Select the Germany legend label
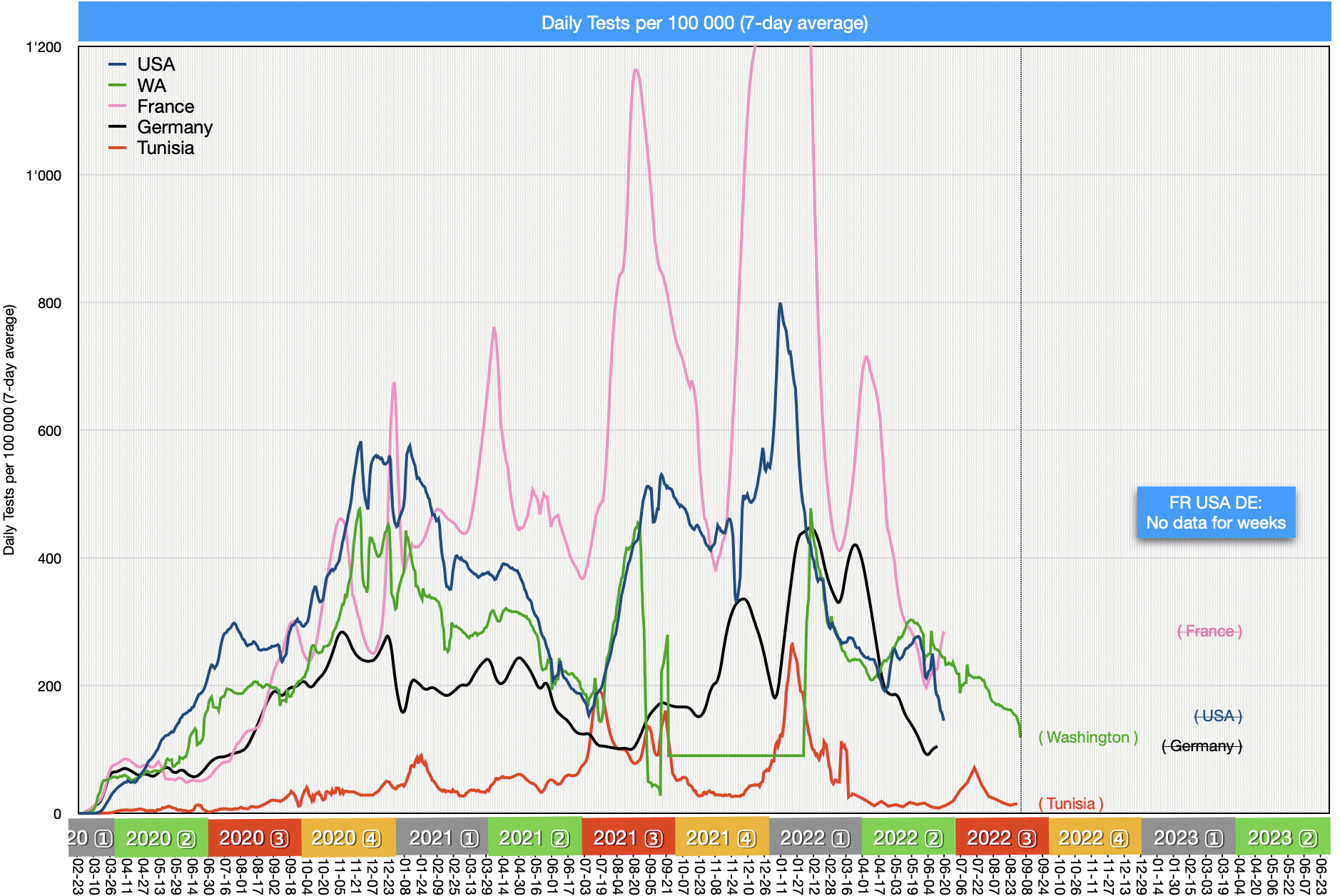The width and height of the screenshot is (1340, 896). [175, 127]
